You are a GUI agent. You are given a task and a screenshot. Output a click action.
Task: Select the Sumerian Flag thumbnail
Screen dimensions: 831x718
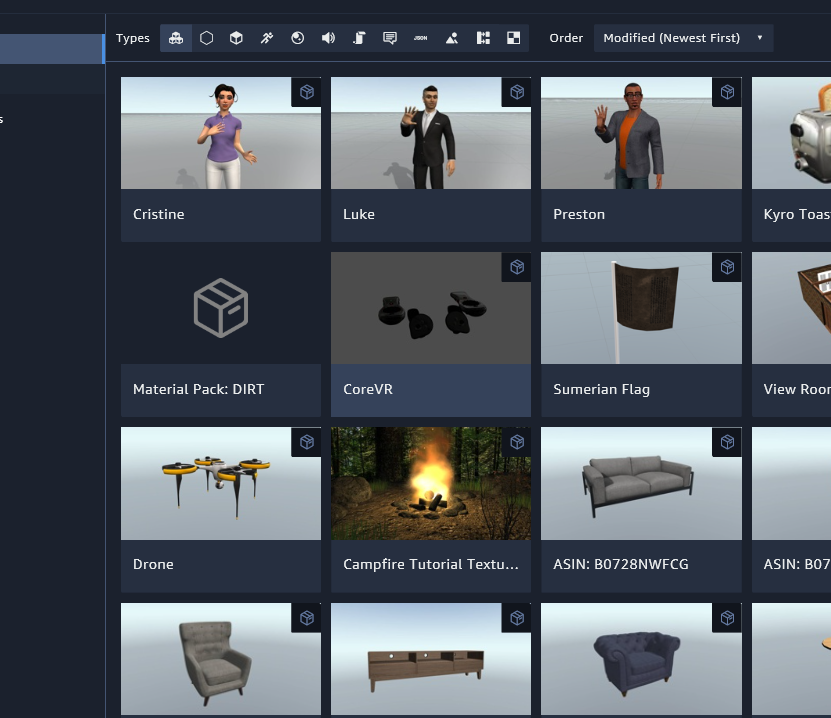[641, 308]
